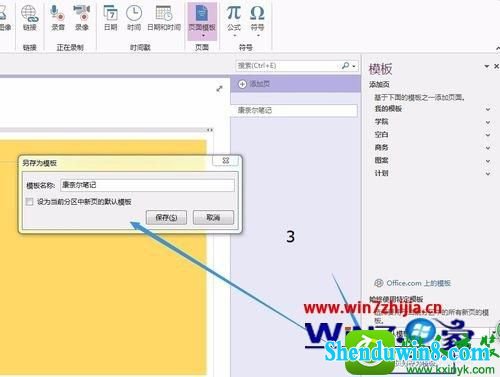Open Templates pane options dropdown

coord(487,66)
